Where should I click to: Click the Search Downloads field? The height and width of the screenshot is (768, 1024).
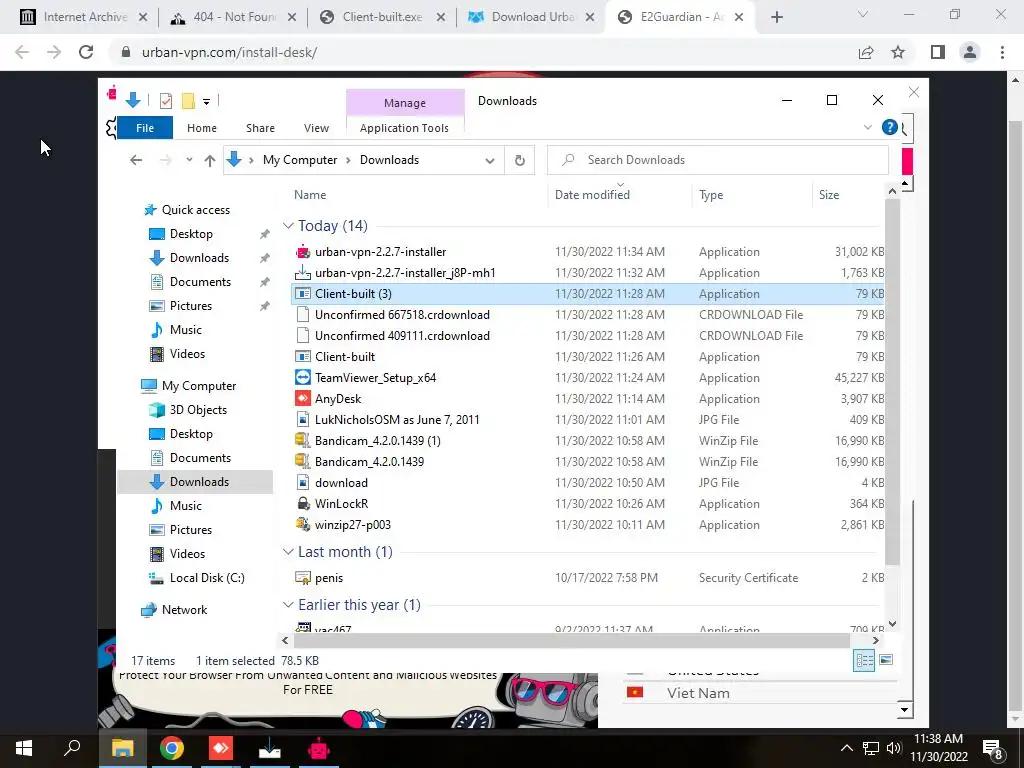tap(718, 160)
